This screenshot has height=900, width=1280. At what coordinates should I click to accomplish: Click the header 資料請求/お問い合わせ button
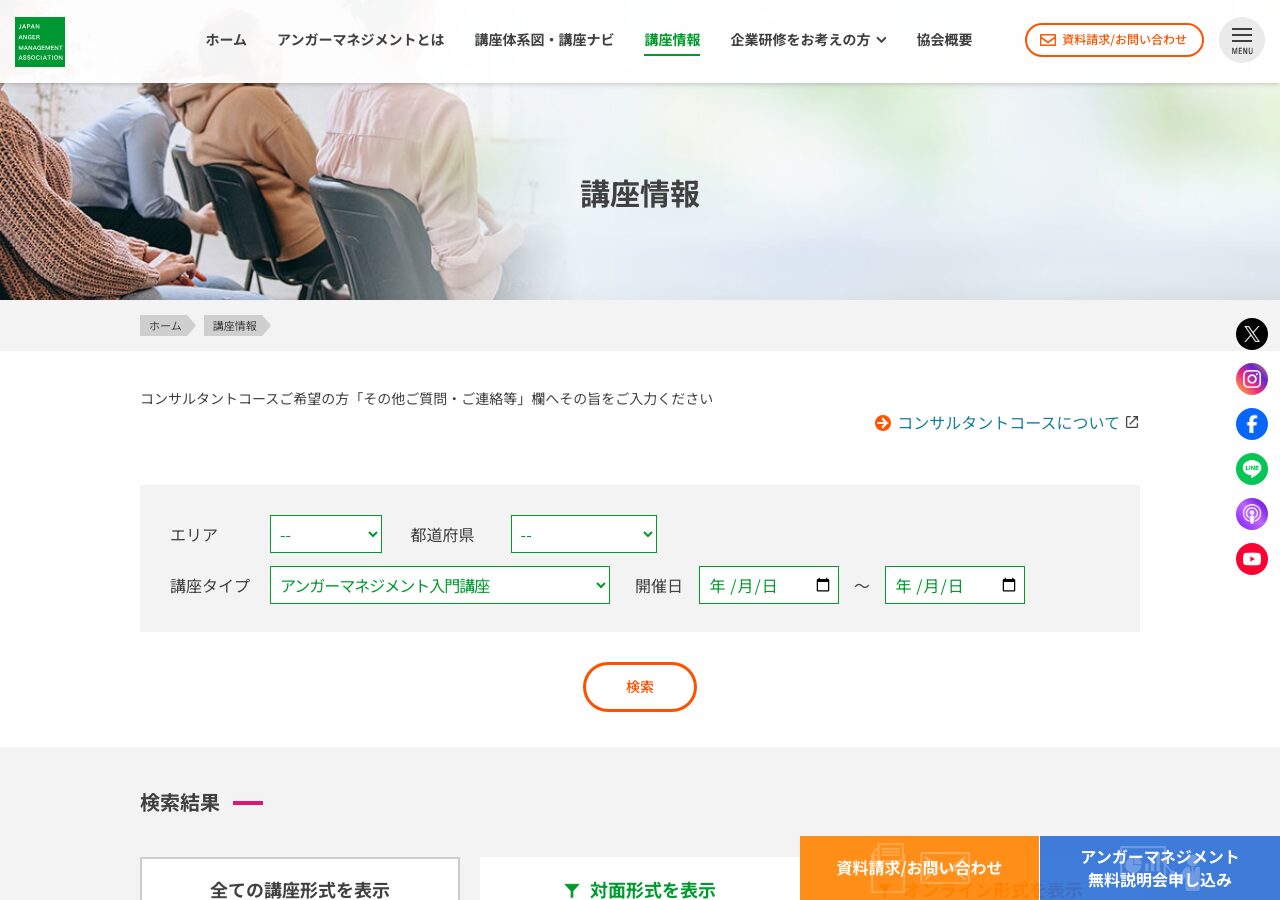1114,40
